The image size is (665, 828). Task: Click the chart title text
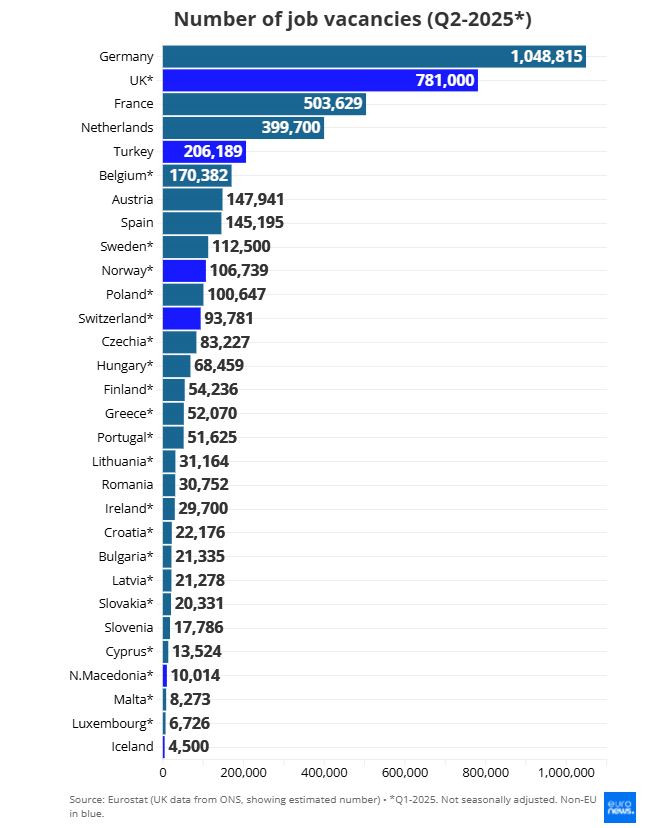click(352, 19)
